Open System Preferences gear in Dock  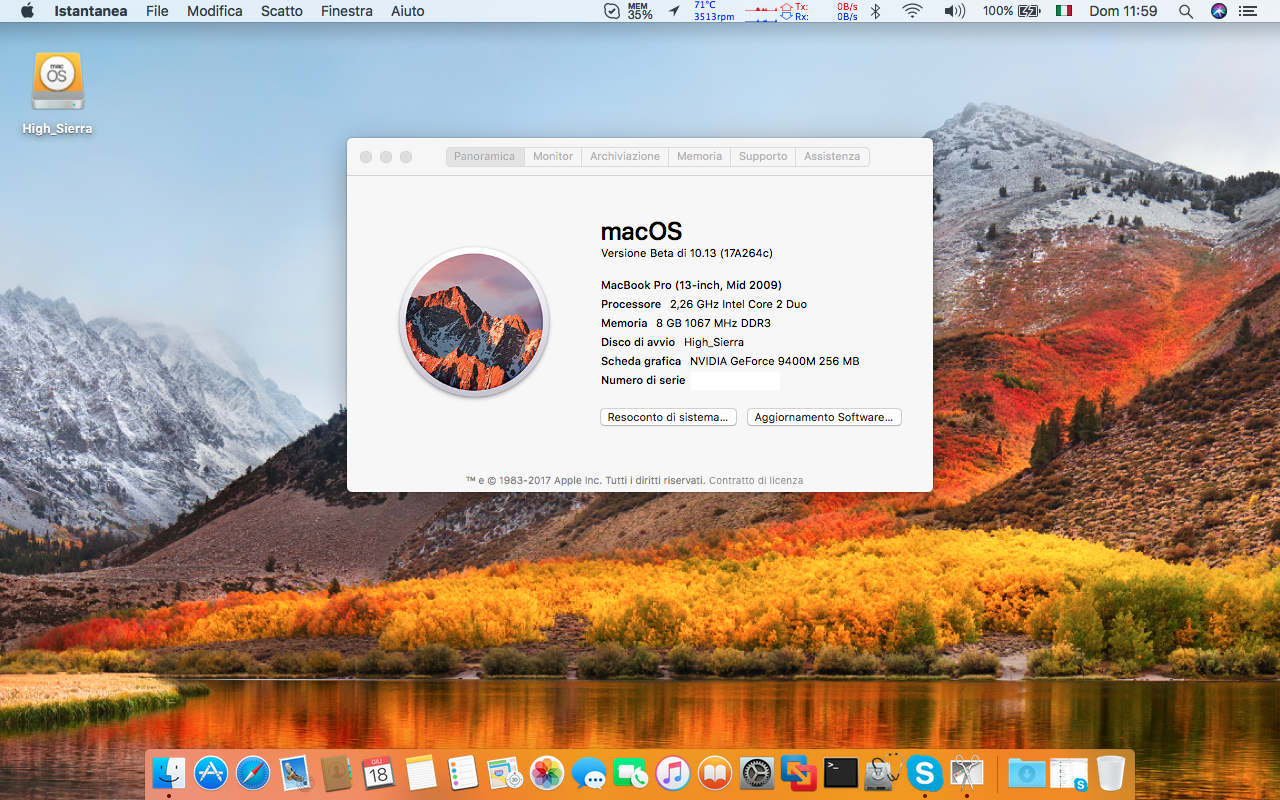coord(757,773)
